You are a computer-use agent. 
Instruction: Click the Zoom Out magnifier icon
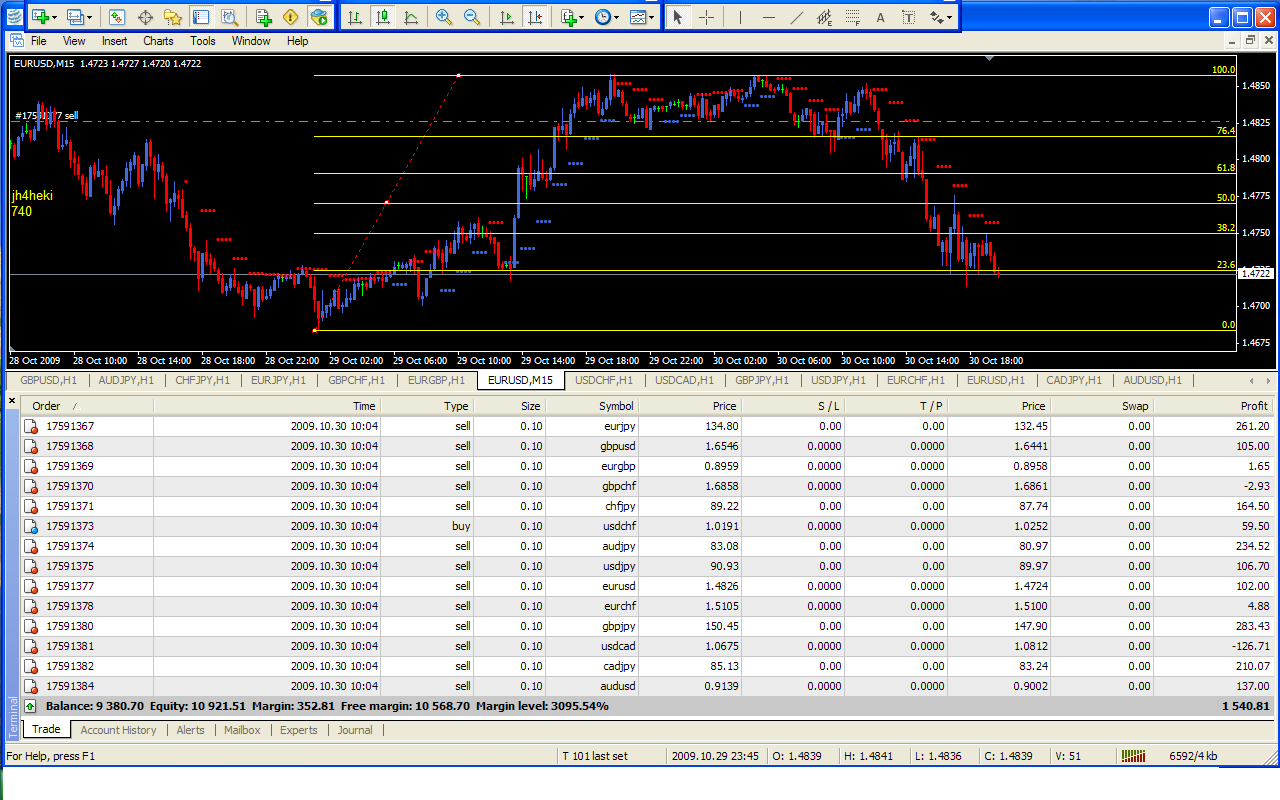pyautogui.click(x=472, y=16)
